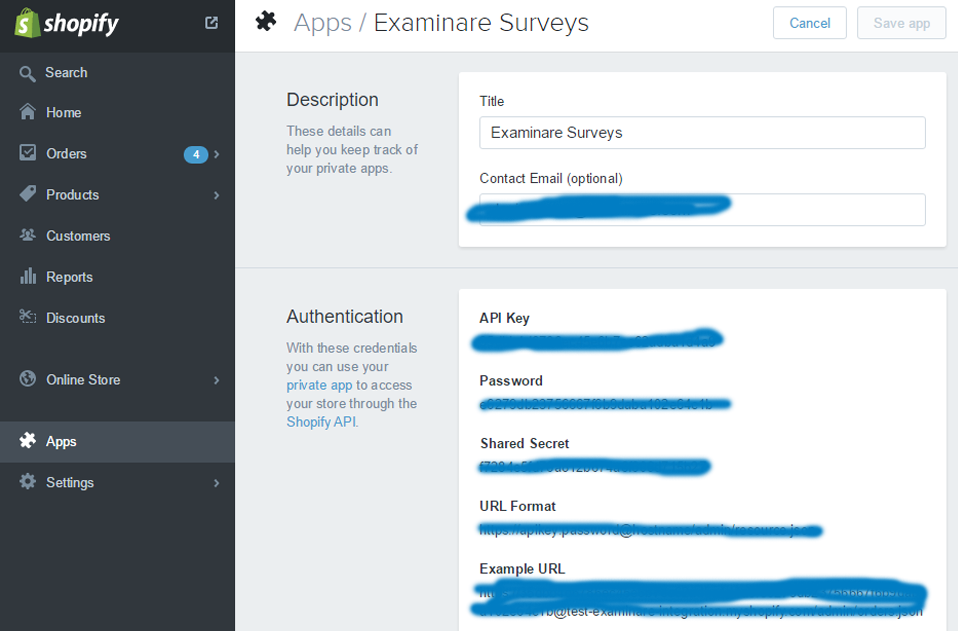Click the Contact Email (optional) label
Viewport: 958px width, 631px height.
[551, 178]
